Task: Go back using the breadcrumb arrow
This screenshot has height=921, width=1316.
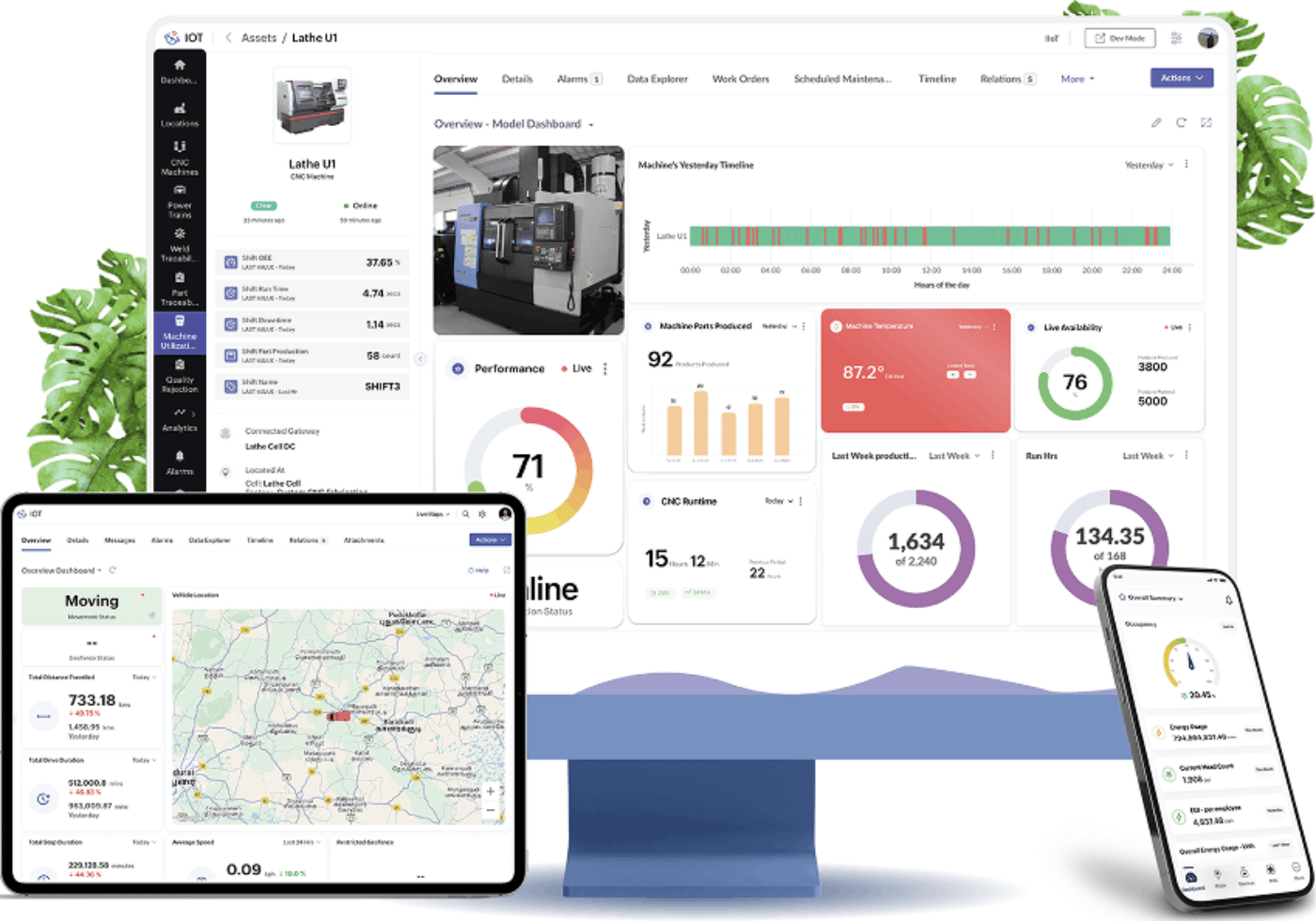Action: coord(228,38)
